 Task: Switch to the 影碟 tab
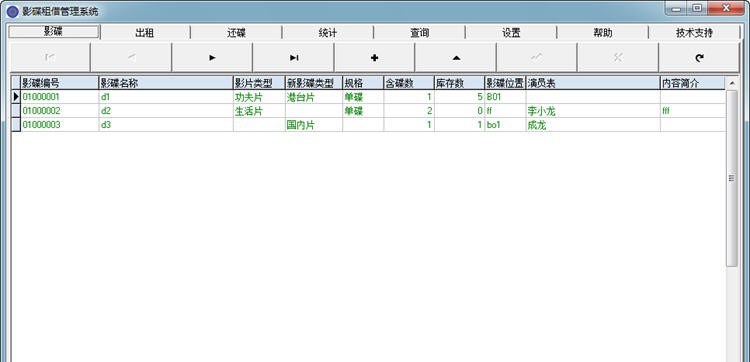(x=54, y=32)
